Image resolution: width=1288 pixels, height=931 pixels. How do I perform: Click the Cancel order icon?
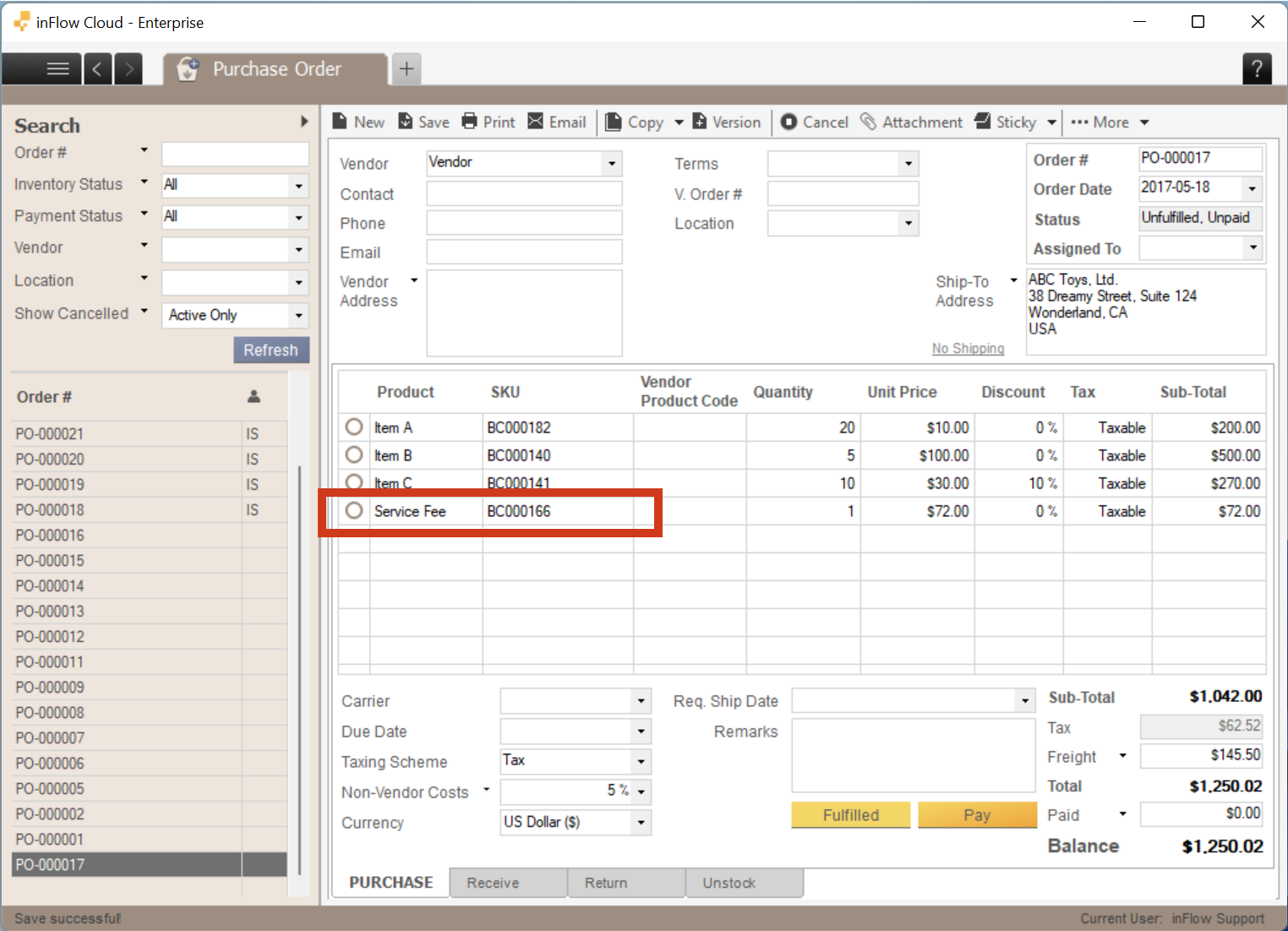click(789, 122)
